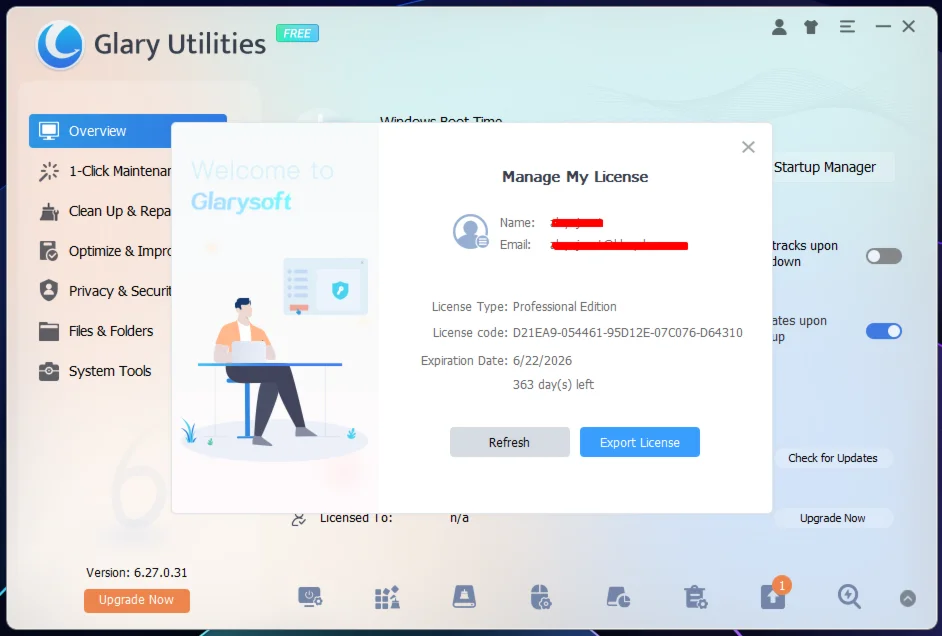This screenshot has width=942, height=636.
Task: Open the uninstall manager grid dock icon
Action: [387, 597]
